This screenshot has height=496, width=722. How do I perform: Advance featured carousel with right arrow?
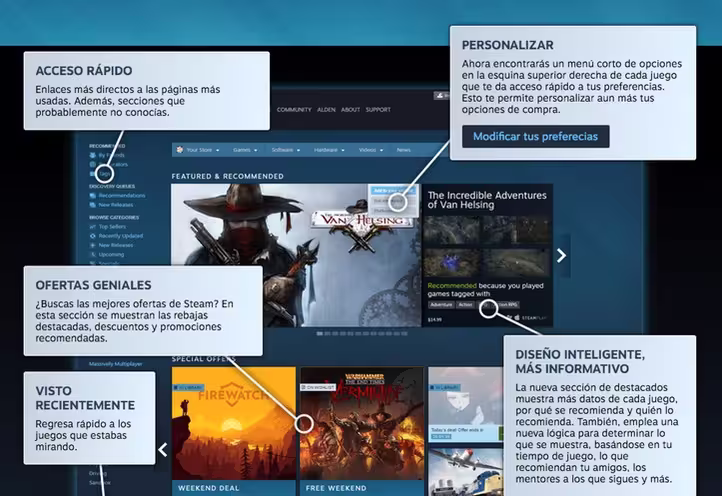561,256
